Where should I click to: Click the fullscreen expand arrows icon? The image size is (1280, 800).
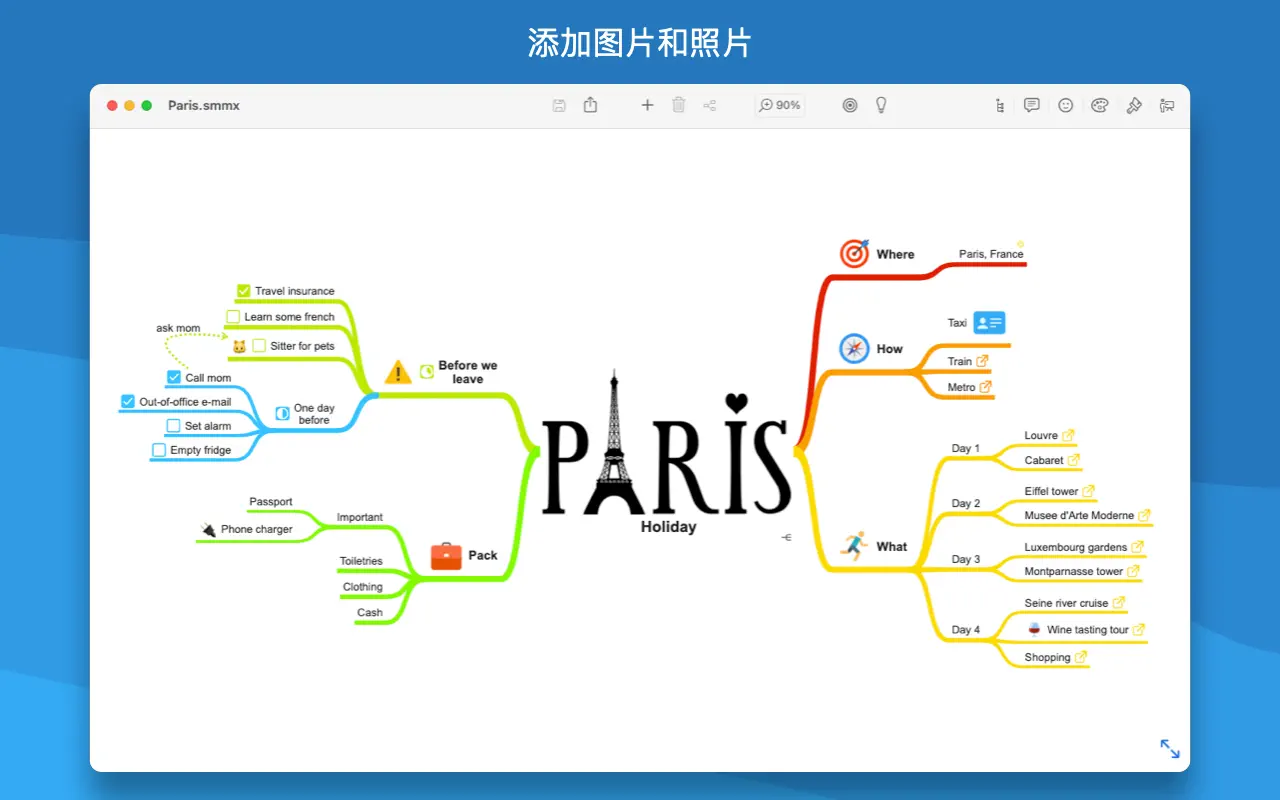click(1170, 748)
